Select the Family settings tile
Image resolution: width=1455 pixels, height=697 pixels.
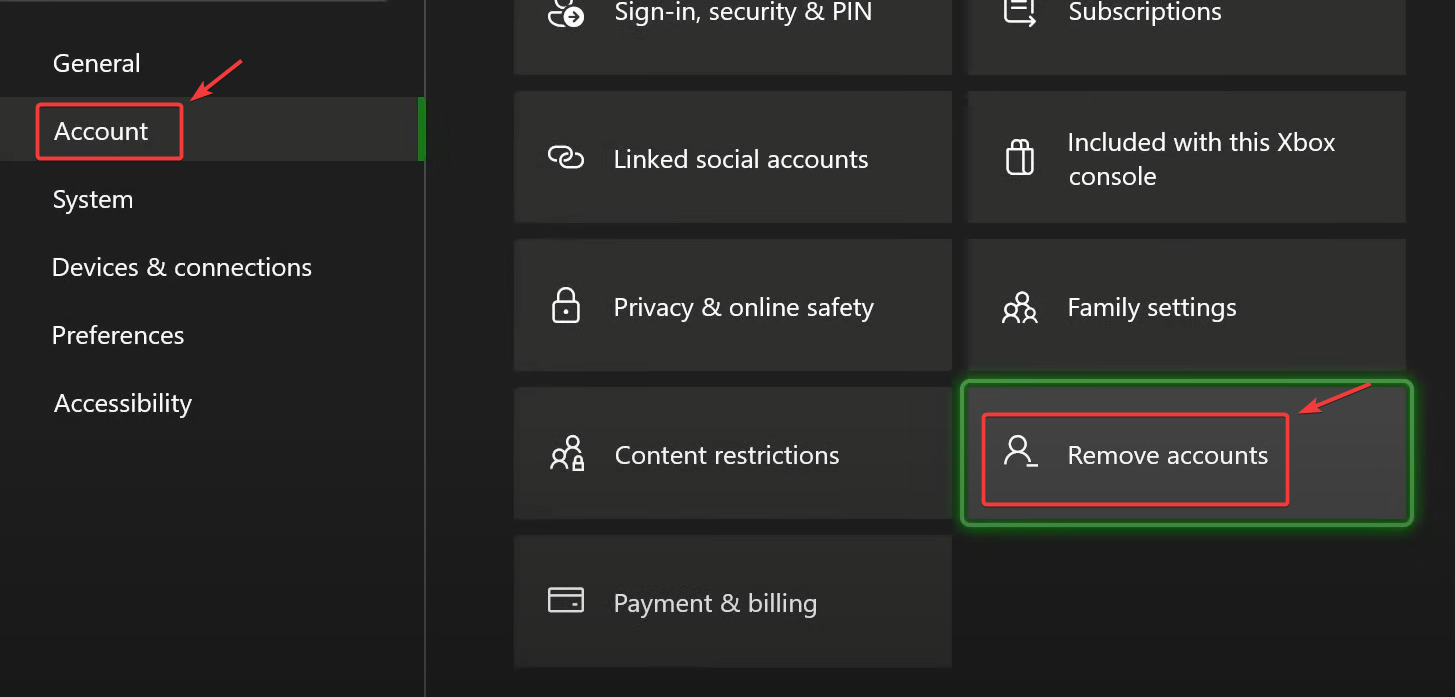(1186, 307)
